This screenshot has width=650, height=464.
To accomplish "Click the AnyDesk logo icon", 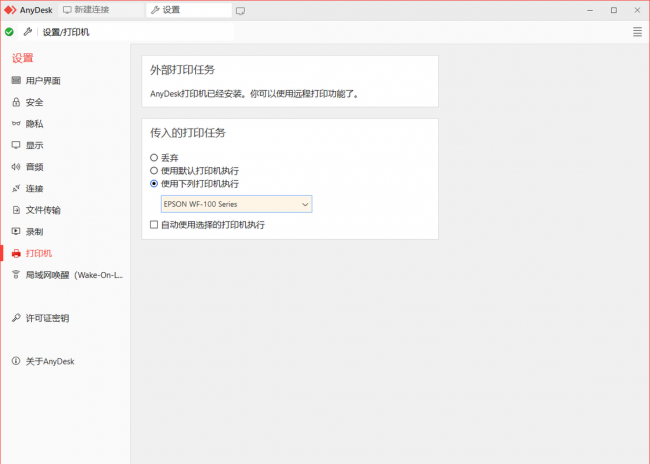I will coord(10,10).
